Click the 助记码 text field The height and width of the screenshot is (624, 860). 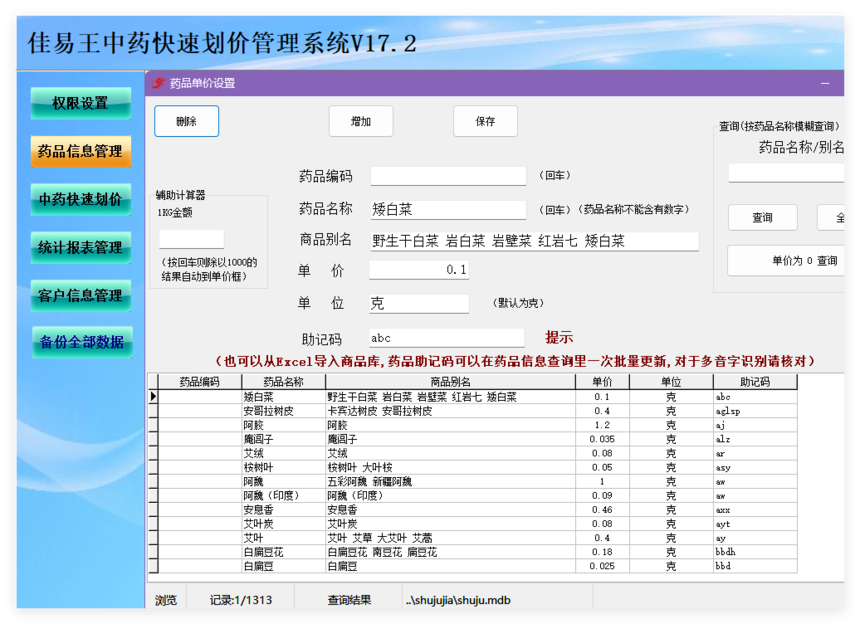[446, 338]
